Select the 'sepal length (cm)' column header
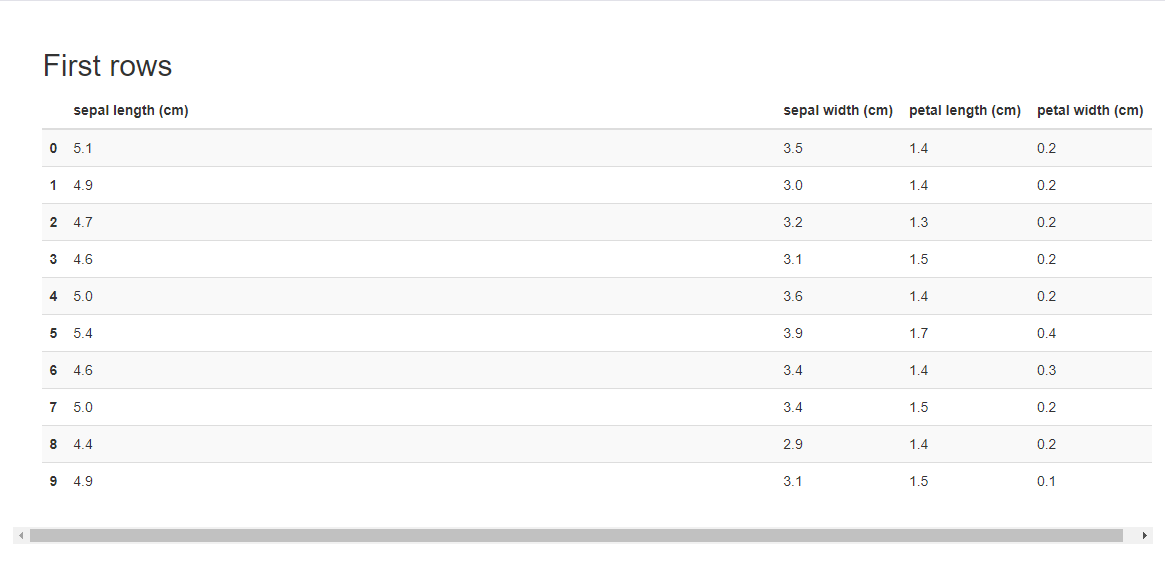1165x568 pixels. (x=131, y=111)
